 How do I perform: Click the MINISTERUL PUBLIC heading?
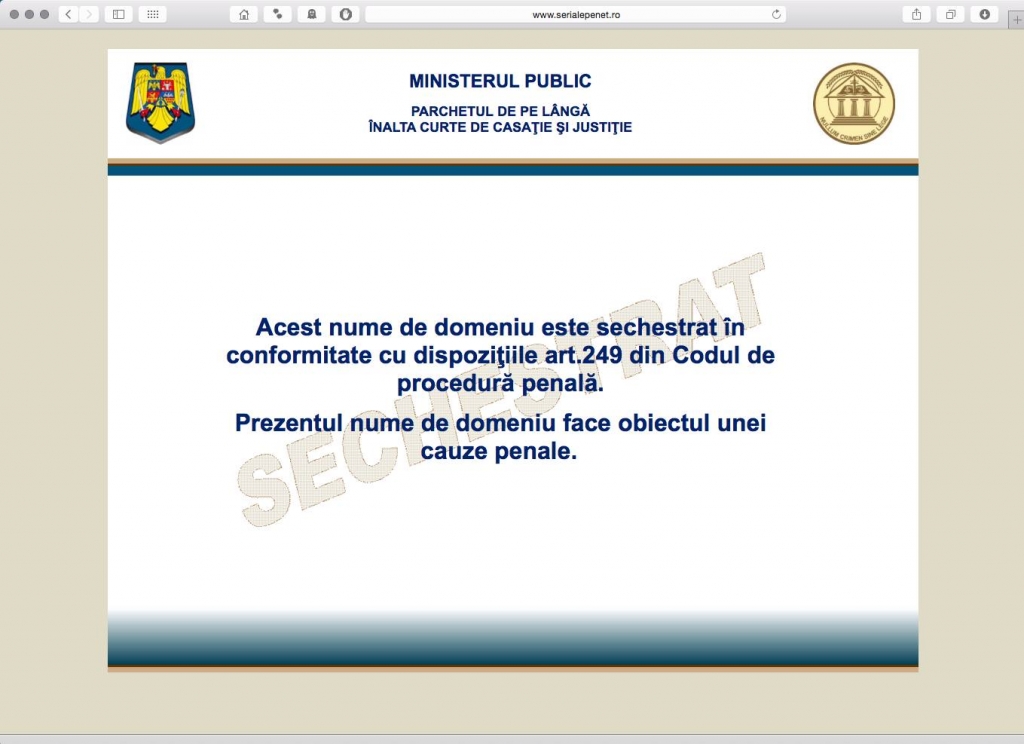(x=500, y=81)
